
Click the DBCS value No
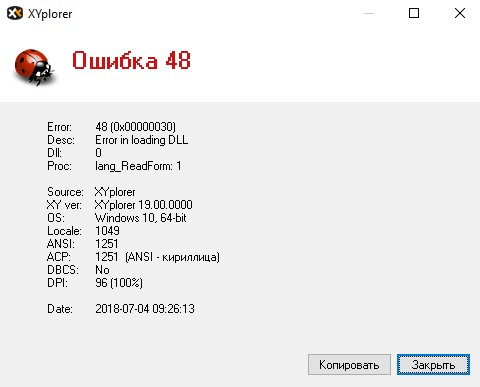pyautogui.click(x=102, y=270)
